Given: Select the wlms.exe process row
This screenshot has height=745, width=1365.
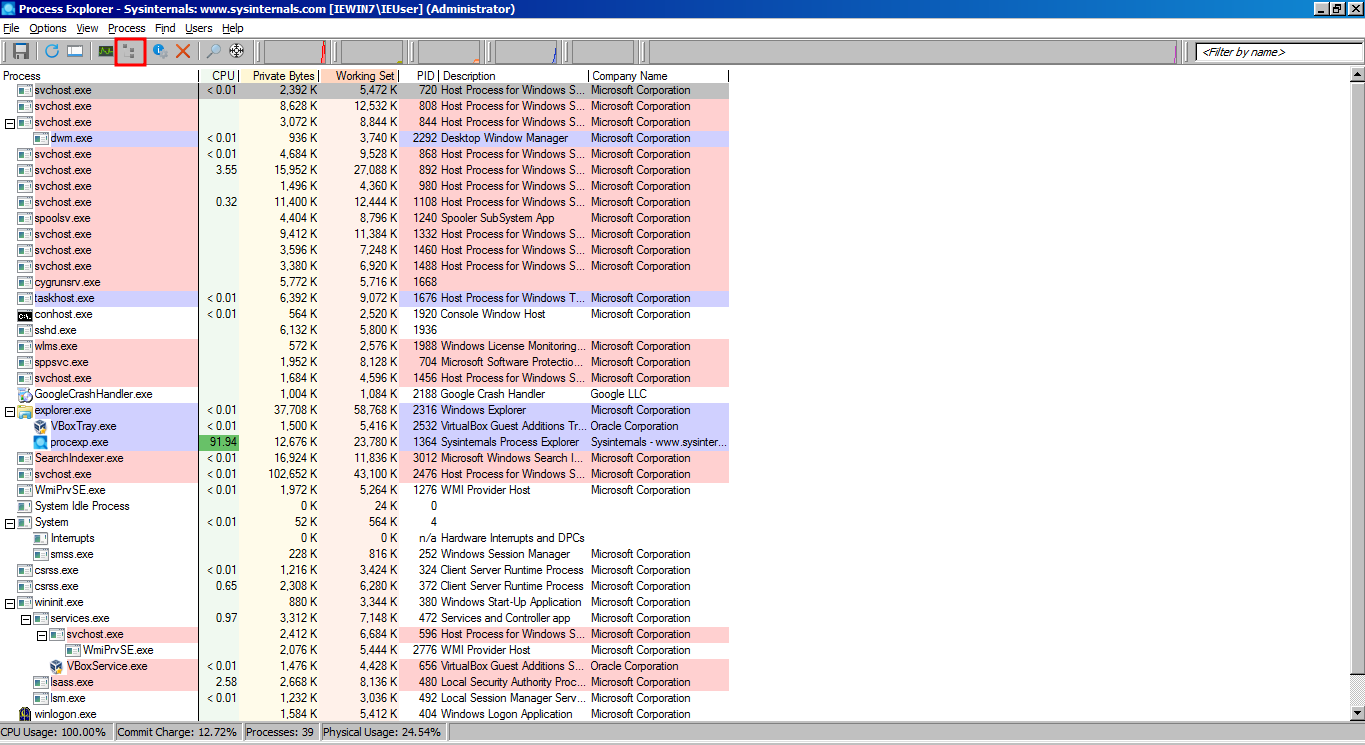Looking at the screenshot, I should pos(364,346).
